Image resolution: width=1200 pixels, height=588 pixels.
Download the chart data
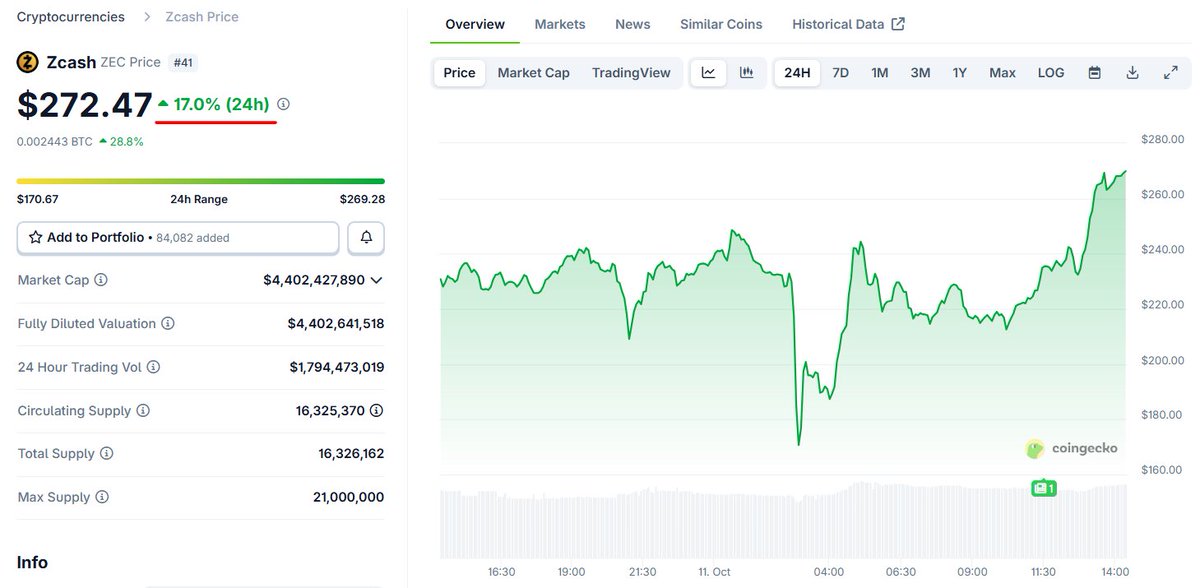coord(1132,73)
